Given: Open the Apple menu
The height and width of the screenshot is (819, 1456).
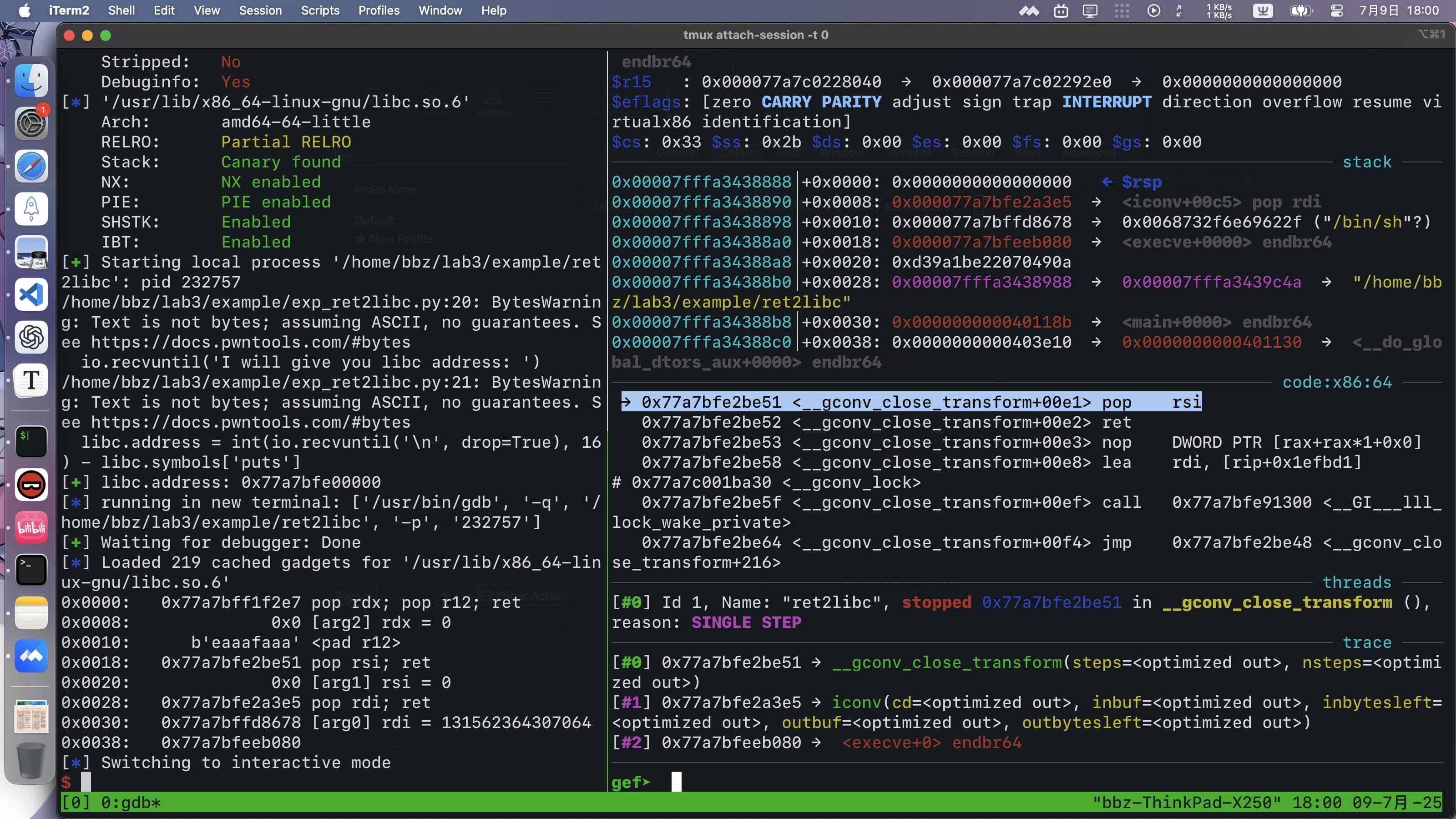Looking at the screenshot, I should tap(24, 11).
